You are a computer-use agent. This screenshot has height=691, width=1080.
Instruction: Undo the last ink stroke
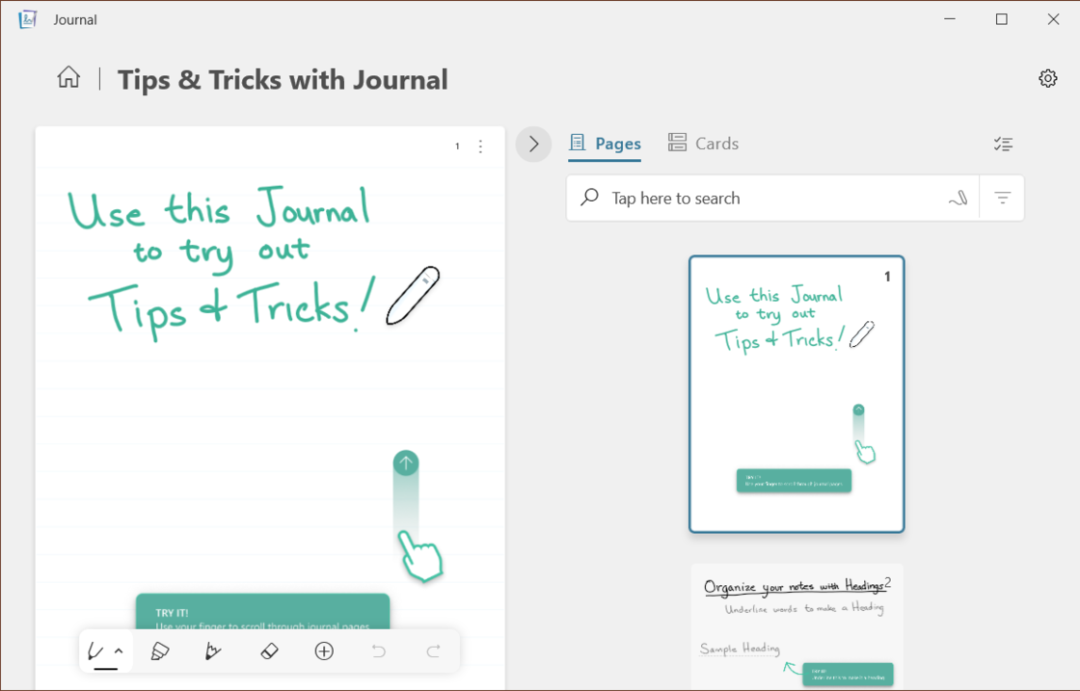click(x=379, y=651)
